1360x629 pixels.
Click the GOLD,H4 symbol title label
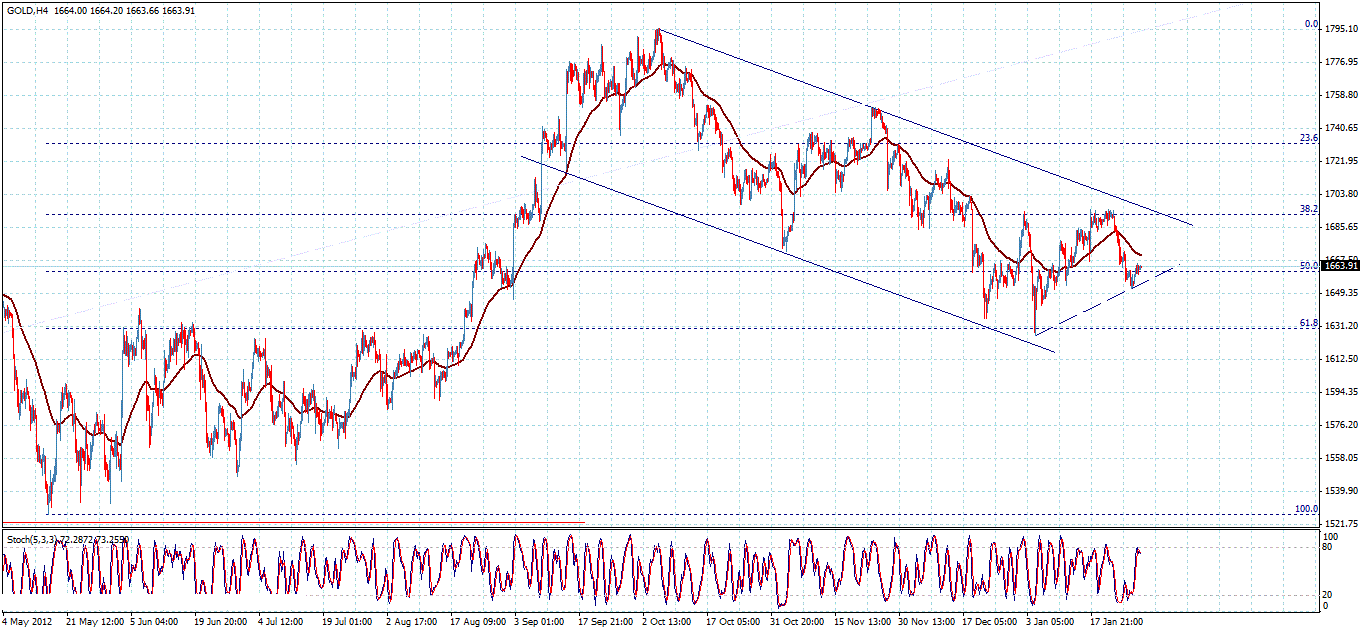[22, 11]
